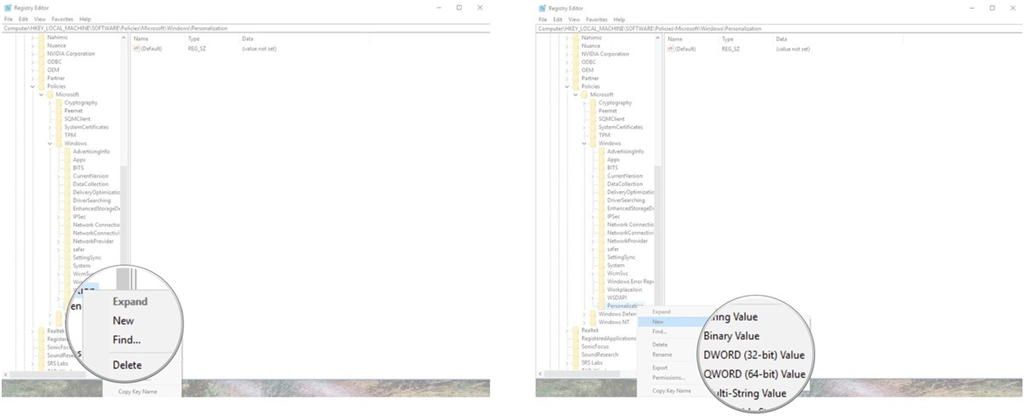Click the Personalization folder icon in right window

click(x=601, y=306)
